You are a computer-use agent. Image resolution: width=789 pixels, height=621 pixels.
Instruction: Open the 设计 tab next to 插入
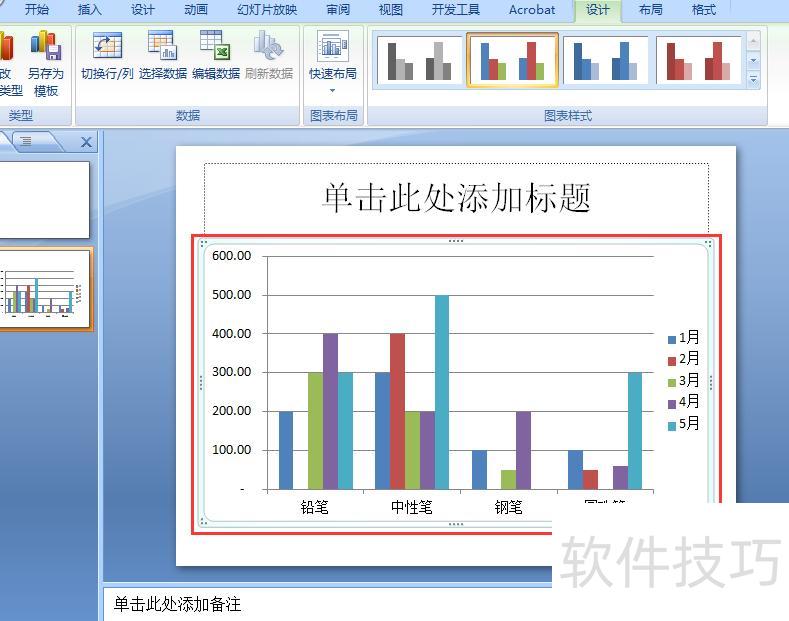pos(142,10)
